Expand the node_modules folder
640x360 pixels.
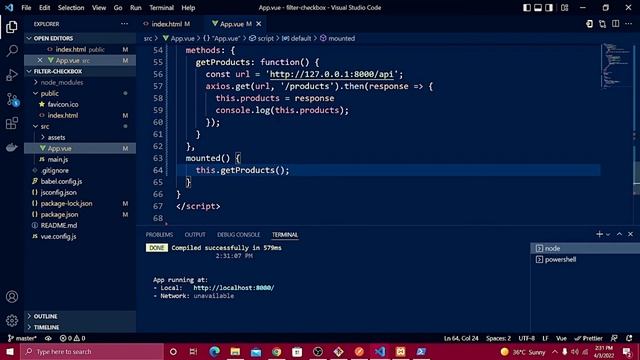pos(61,82)
